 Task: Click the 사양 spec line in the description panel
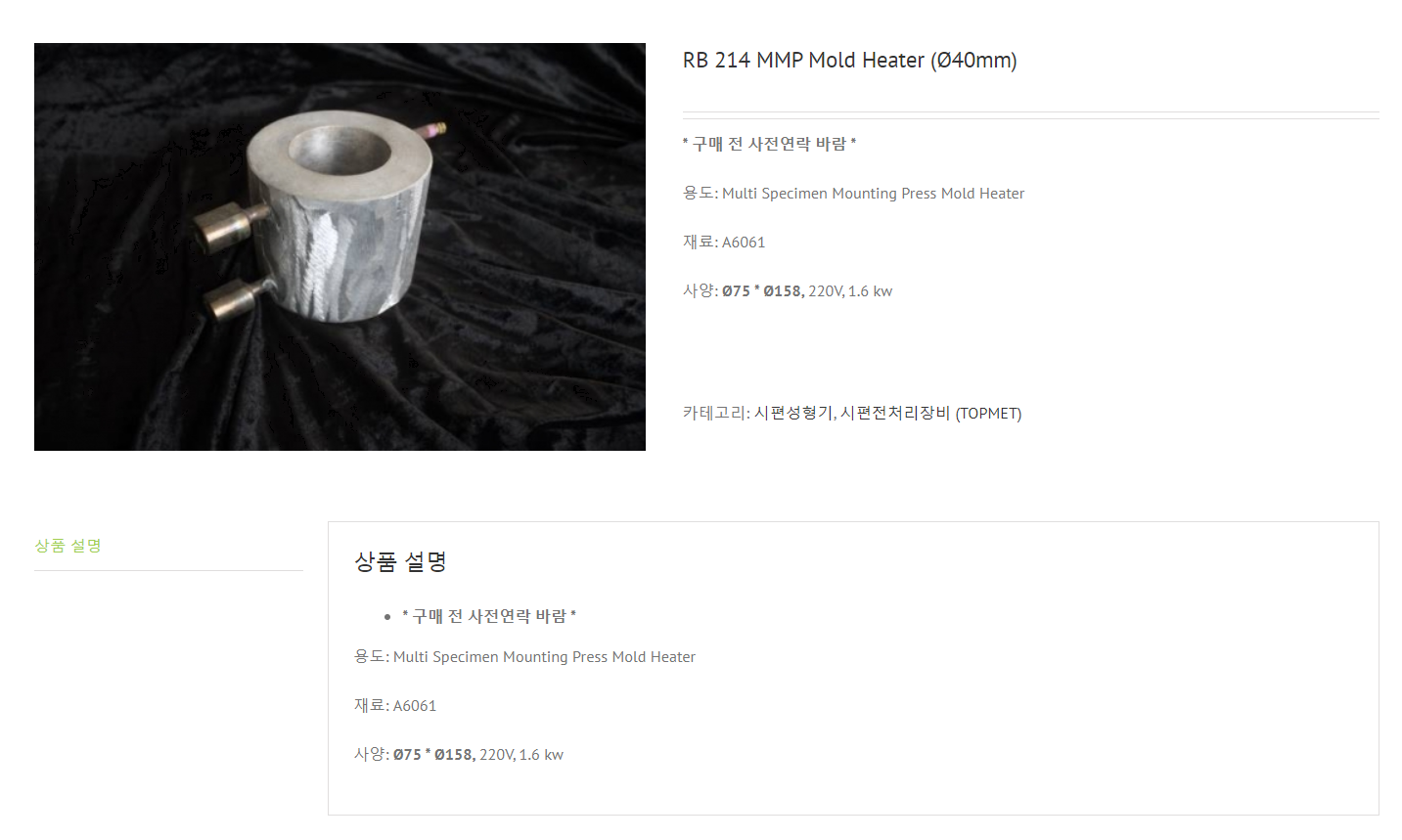pos(459,755)
